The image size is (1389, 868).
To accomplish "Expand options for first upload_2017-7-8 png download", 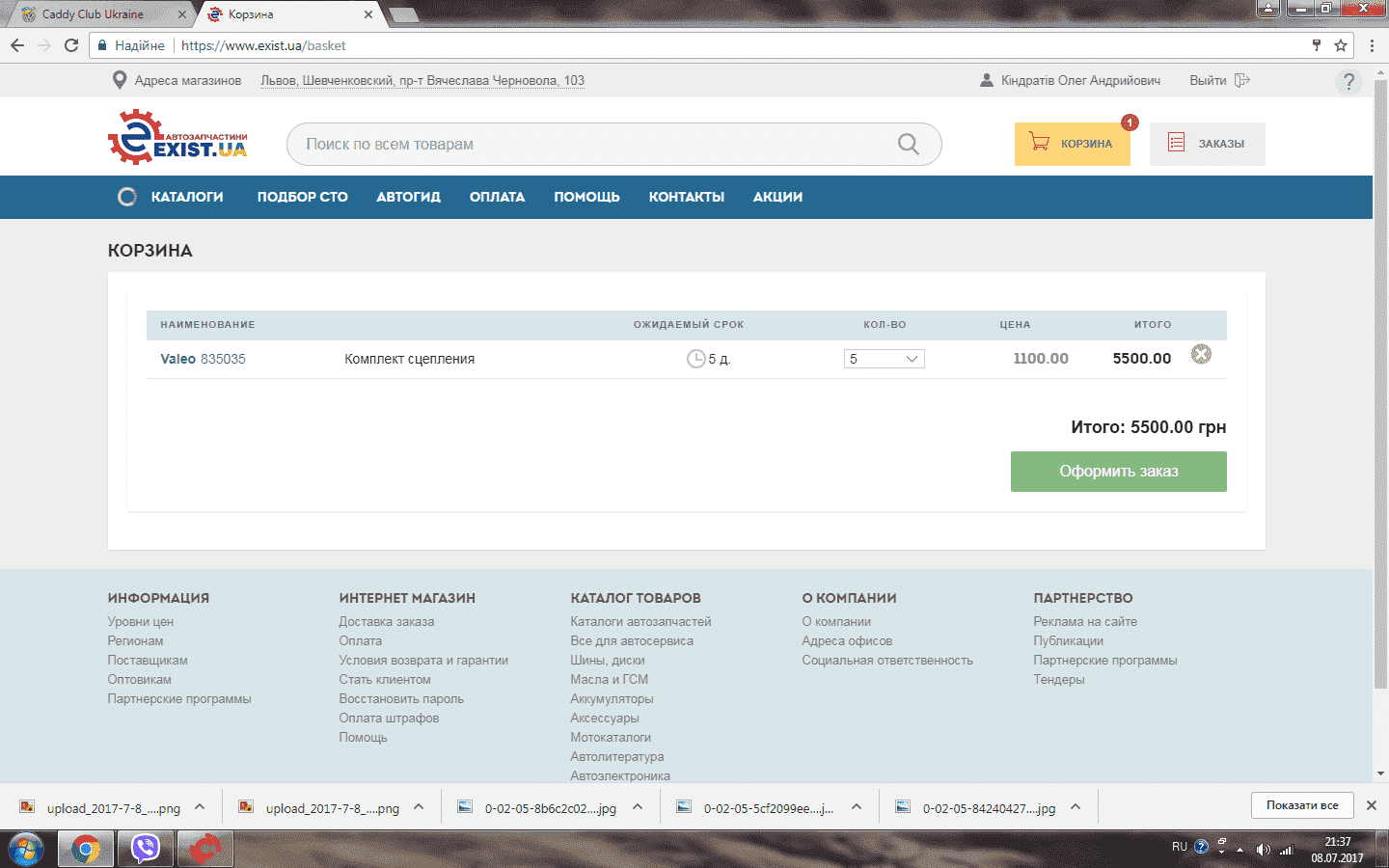I will click(200, 807).
